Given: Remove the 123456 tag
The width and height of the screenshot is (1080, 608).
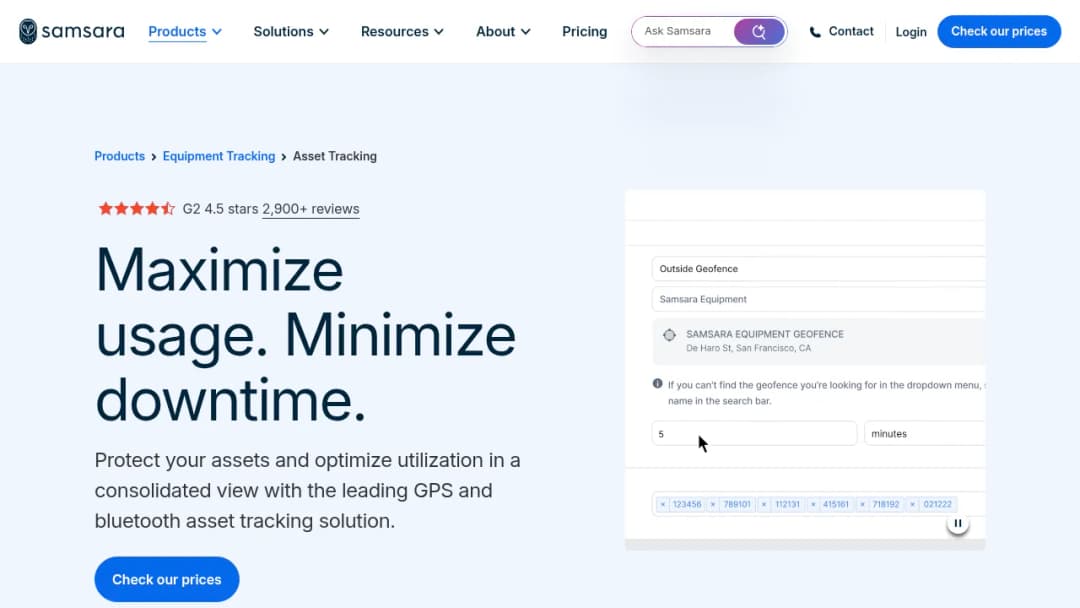Looking at the screenshot, I should click(663, 505).
